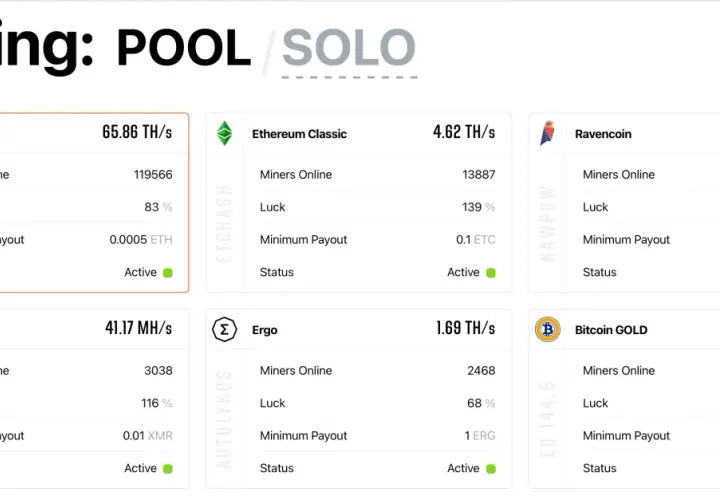
Task: Open the Ergo pool title
Action: (x=264, y=330)
